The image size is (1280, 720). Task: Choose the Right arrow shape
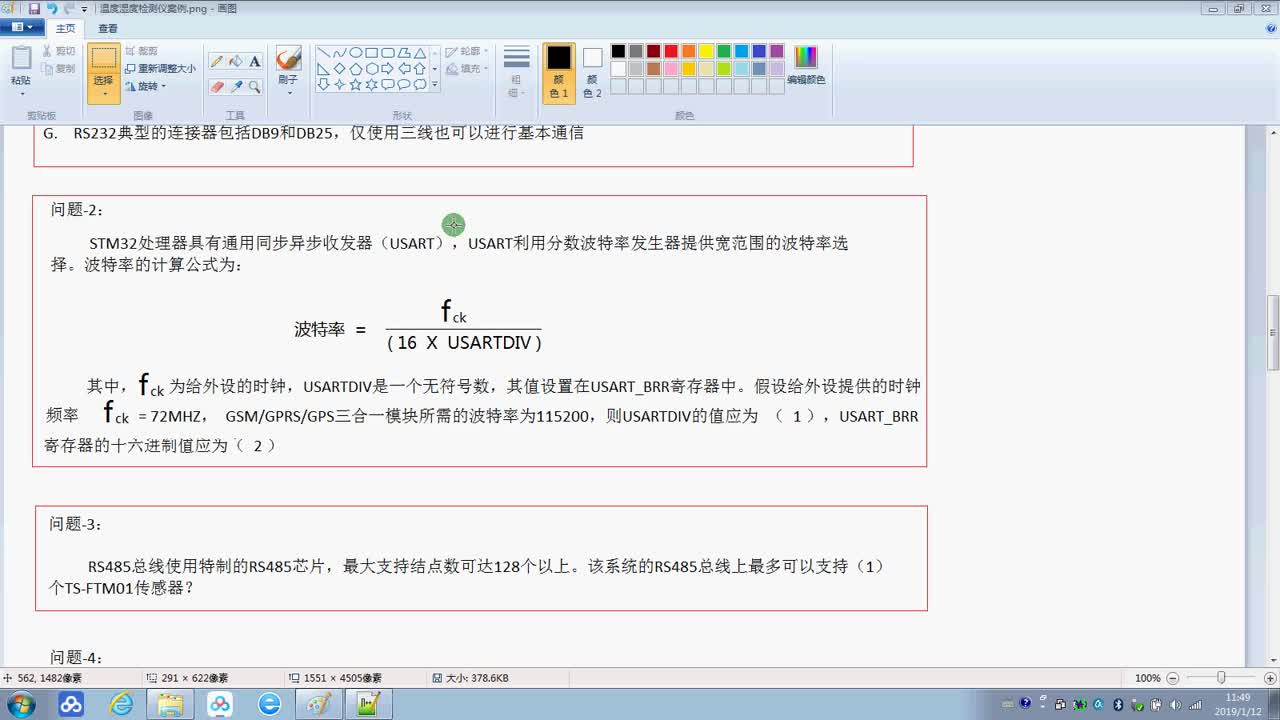pos(387,69)
